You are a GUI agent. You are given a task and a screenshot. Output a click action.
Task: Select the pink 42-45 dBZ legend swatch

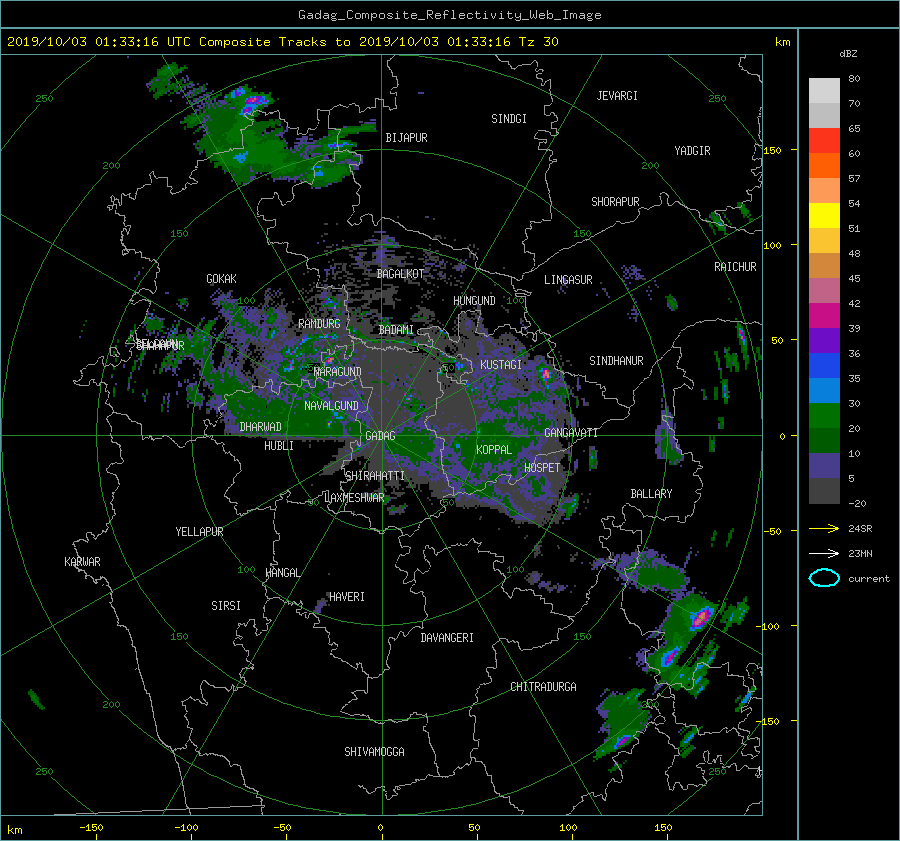[x=824, y=291]
